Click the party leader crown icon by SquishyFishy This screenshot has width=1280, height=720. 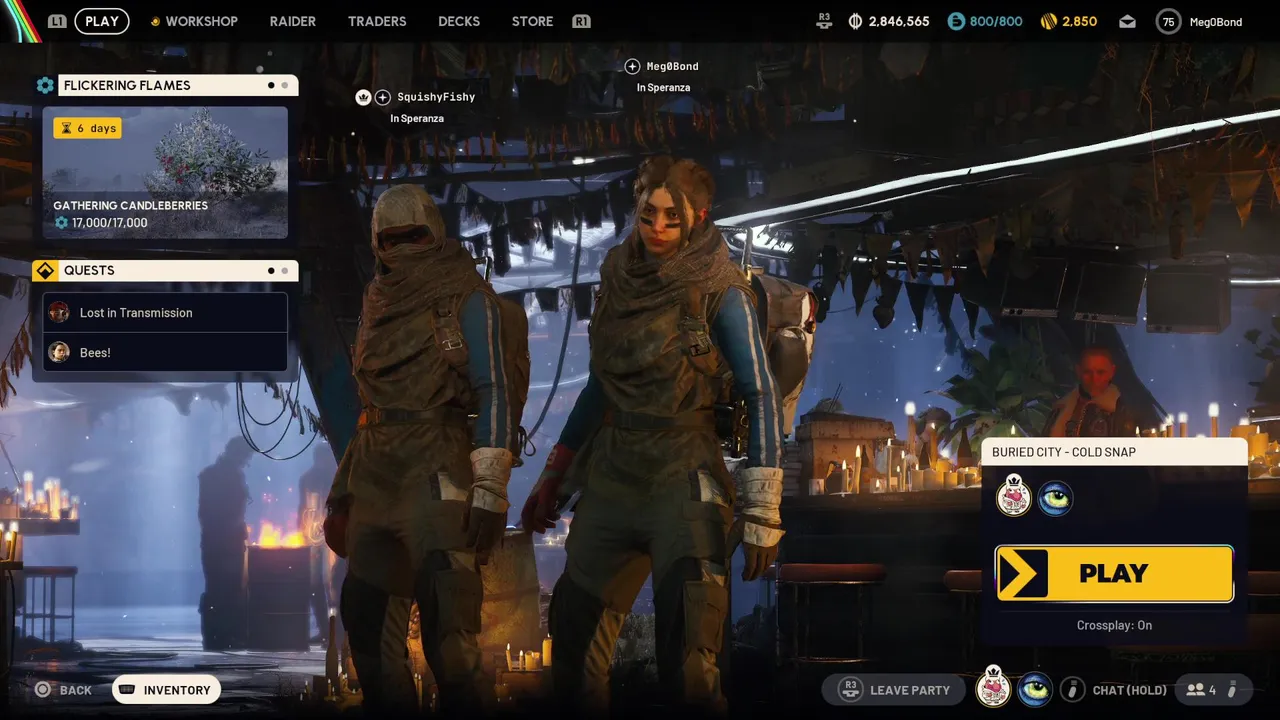tap(363, 97)
